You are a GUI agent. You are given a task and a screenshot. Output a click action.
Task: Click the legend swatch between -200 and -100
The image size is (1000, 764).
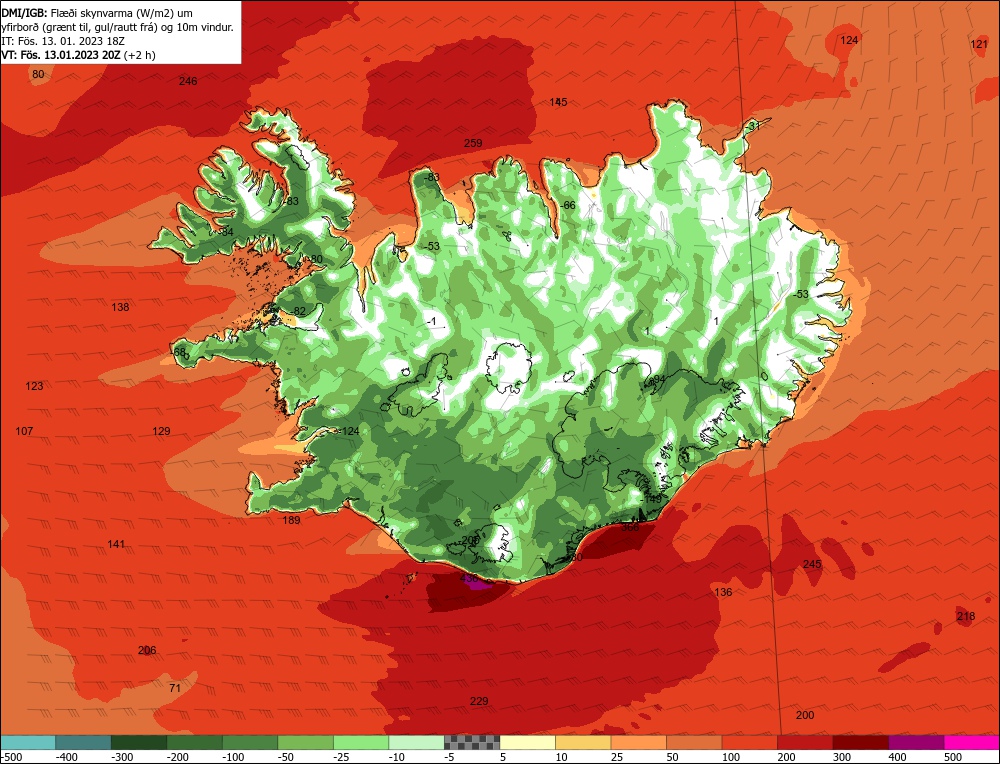pos(195,742)
